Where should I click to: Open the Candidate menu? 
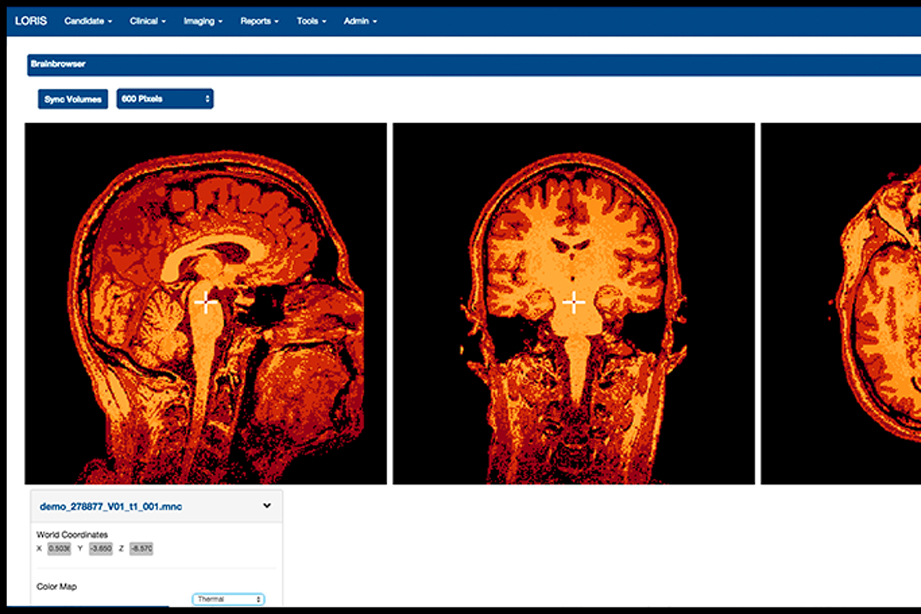[x=88, y=21]
